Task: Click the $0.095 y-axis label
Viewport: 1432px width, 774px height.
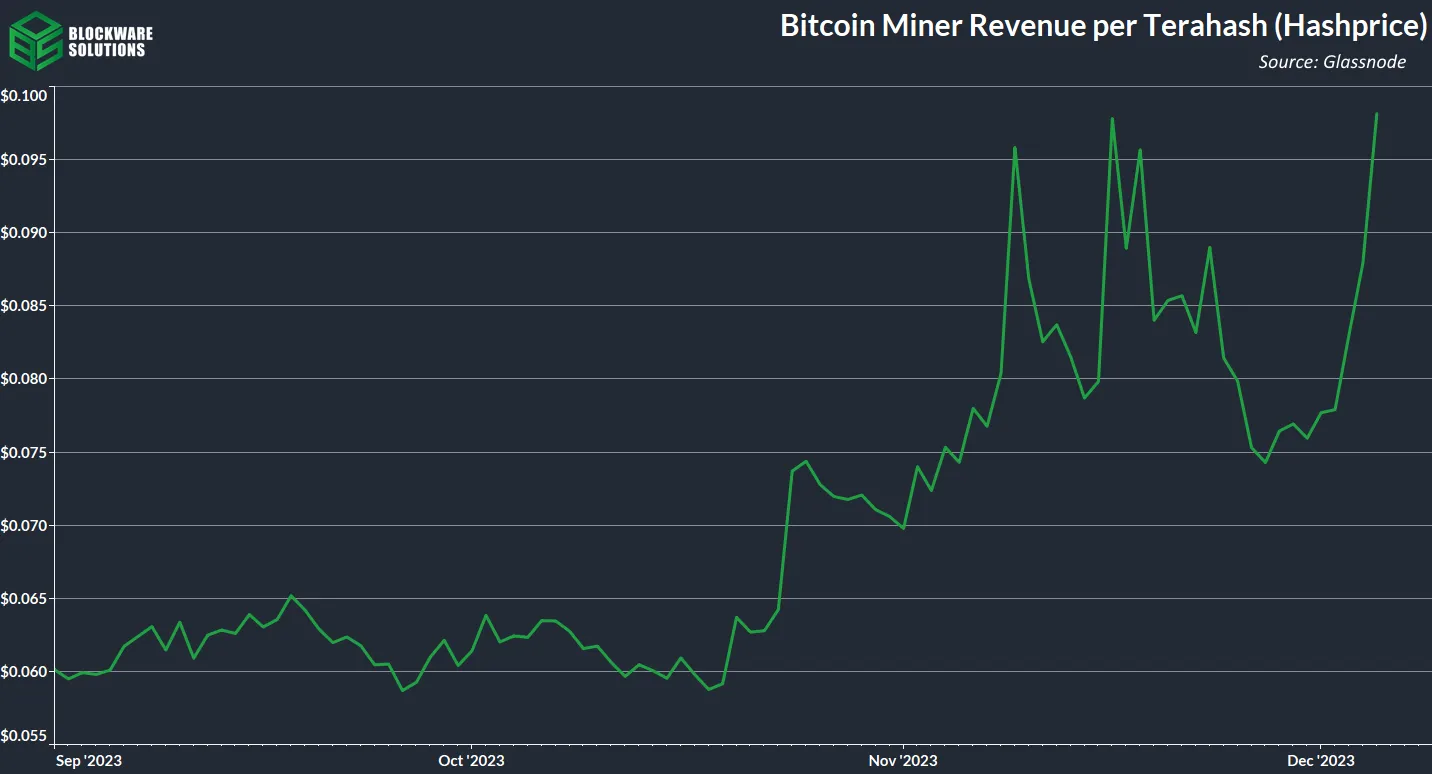Action: (23, 160)
